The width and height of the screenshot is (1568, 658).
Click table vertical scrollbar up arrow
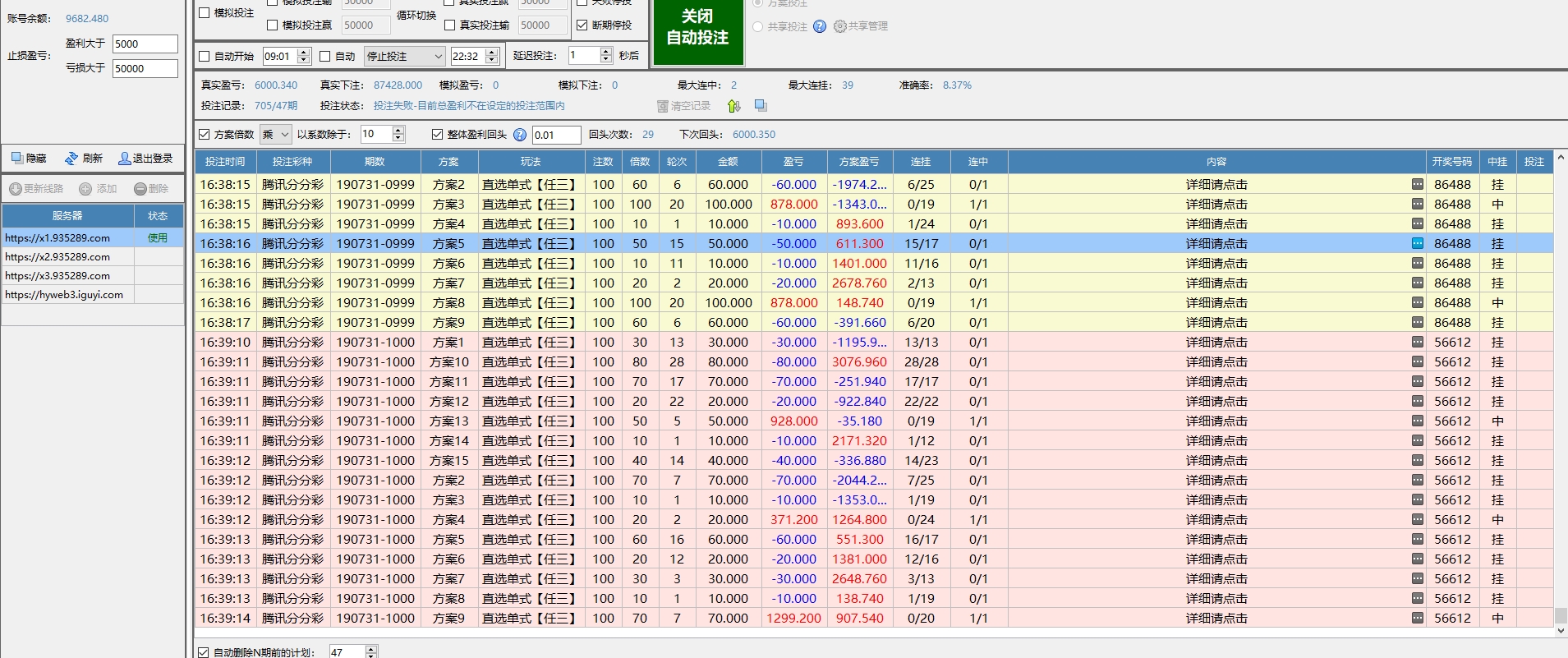[1561, 157]
